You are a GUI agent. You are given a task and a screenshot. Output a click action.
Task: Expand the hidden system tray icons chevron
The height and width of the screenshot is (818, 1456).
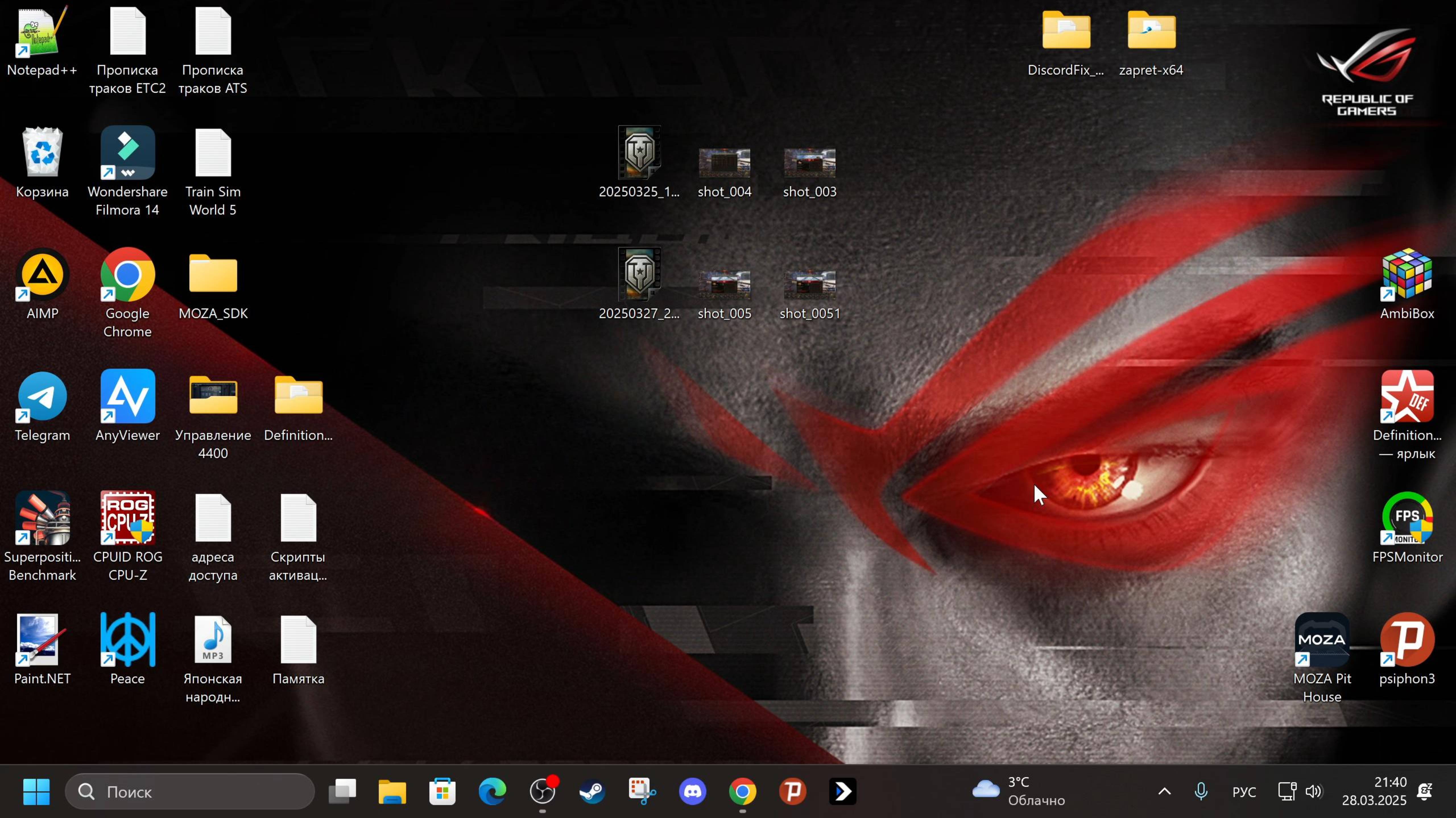pyautogui.click(x=1164, y=792)
